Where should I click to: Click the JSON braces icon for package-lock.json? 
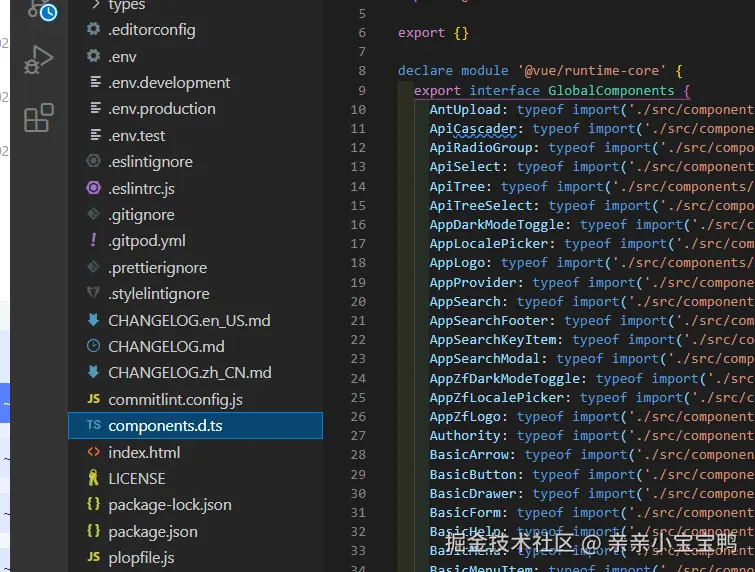click(93, 504)
